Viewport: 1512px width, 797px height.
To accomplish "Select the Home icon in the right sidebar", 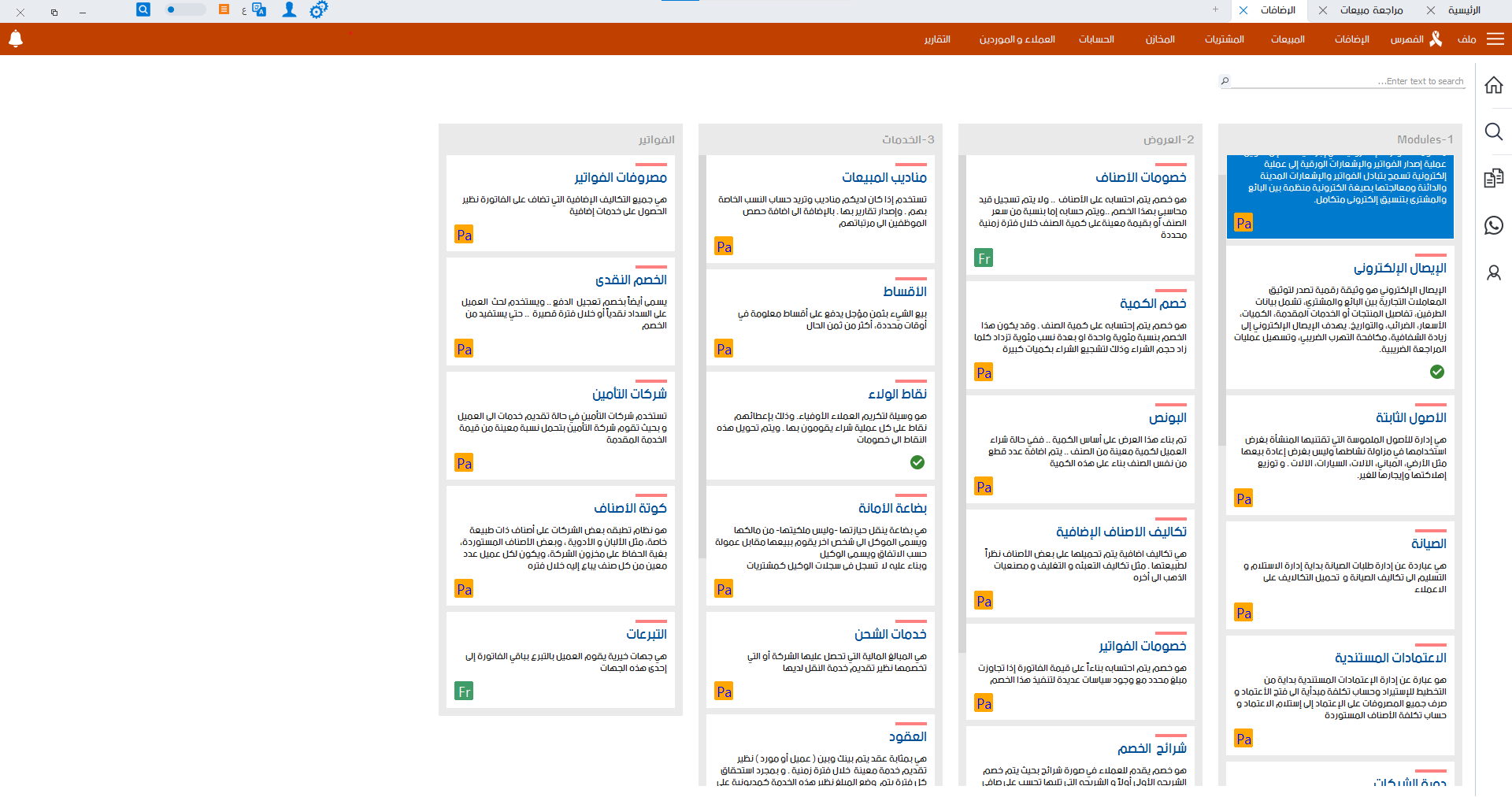I will click(x=1493, y=85).
